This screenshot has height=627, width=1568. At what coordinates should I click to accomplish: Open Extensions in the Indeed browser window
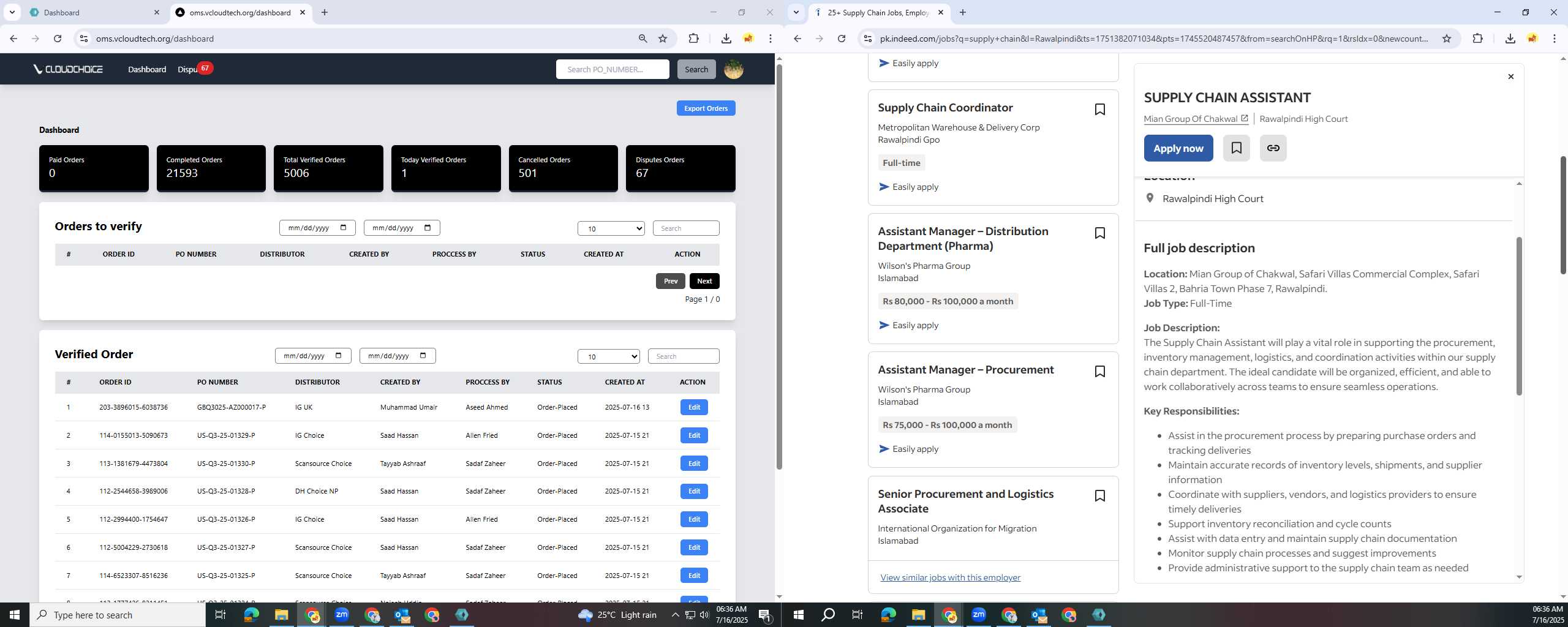[x=1477, y=39]
